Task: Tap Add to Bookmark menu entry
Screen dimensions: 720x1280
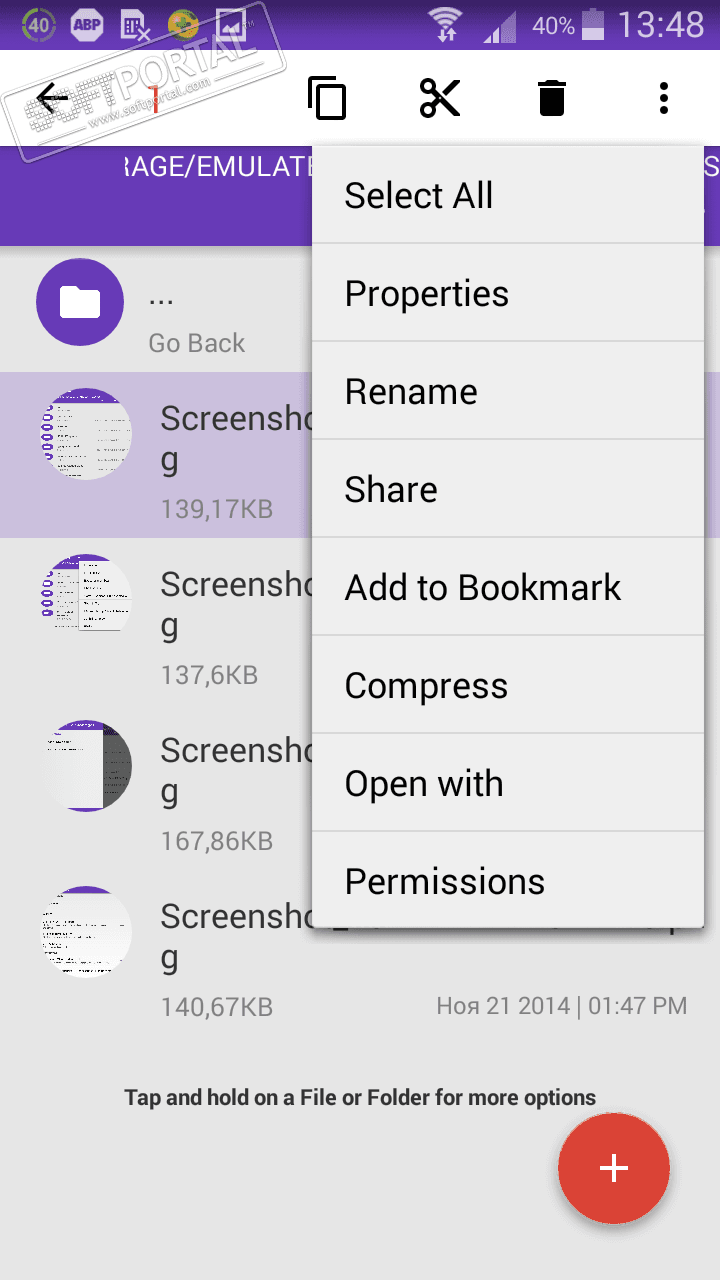Action: [x=508, y=588]
